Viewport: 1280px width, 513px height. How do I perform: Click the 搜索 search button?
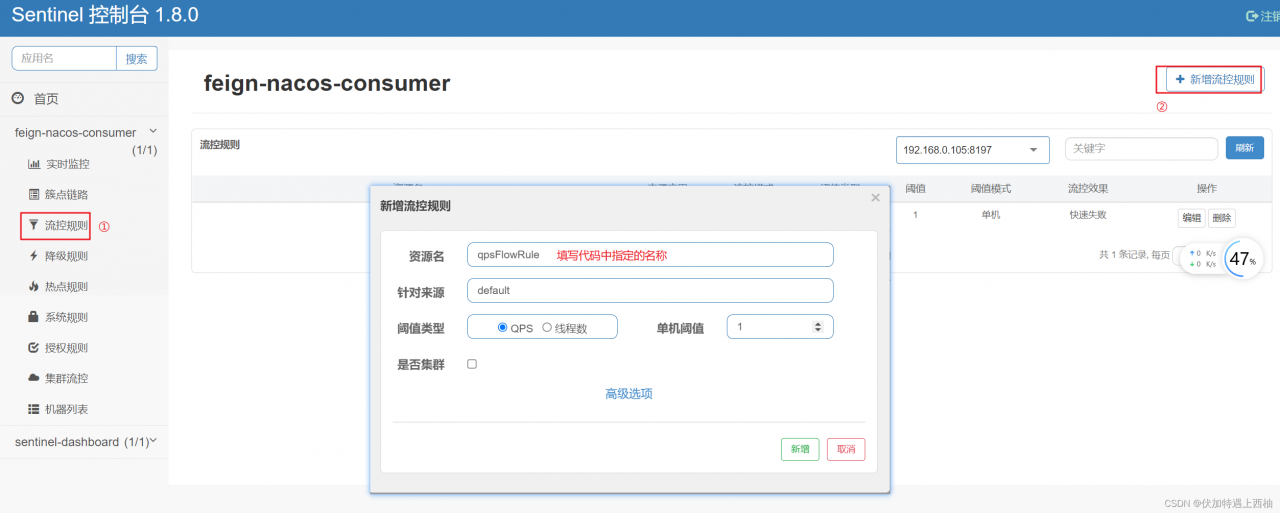[x=137, y=58]
